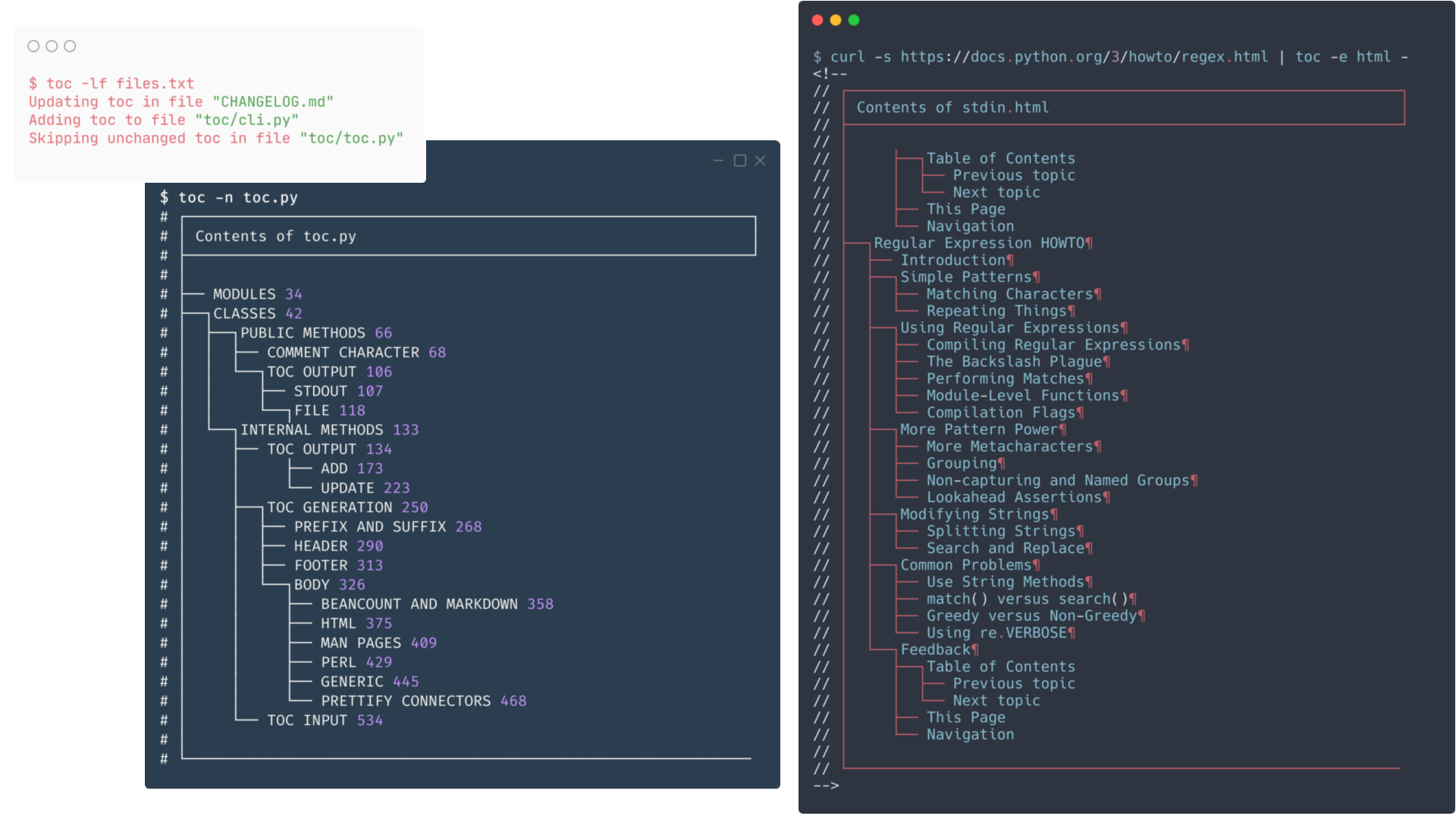
Task: Select the ADD 173 entry
Action: [x=352, y=469]
